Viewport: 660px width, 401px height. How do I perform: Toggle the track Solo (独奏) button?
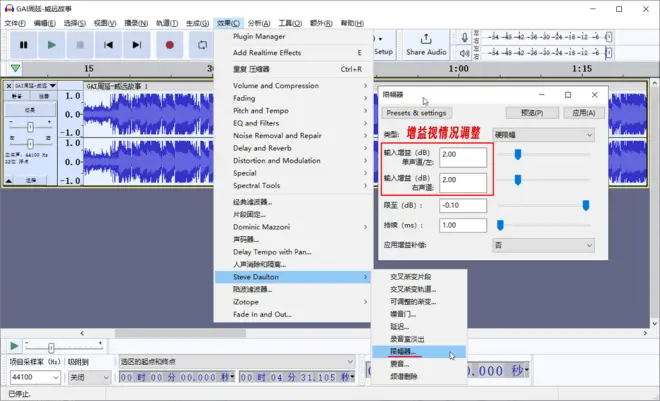43,96
